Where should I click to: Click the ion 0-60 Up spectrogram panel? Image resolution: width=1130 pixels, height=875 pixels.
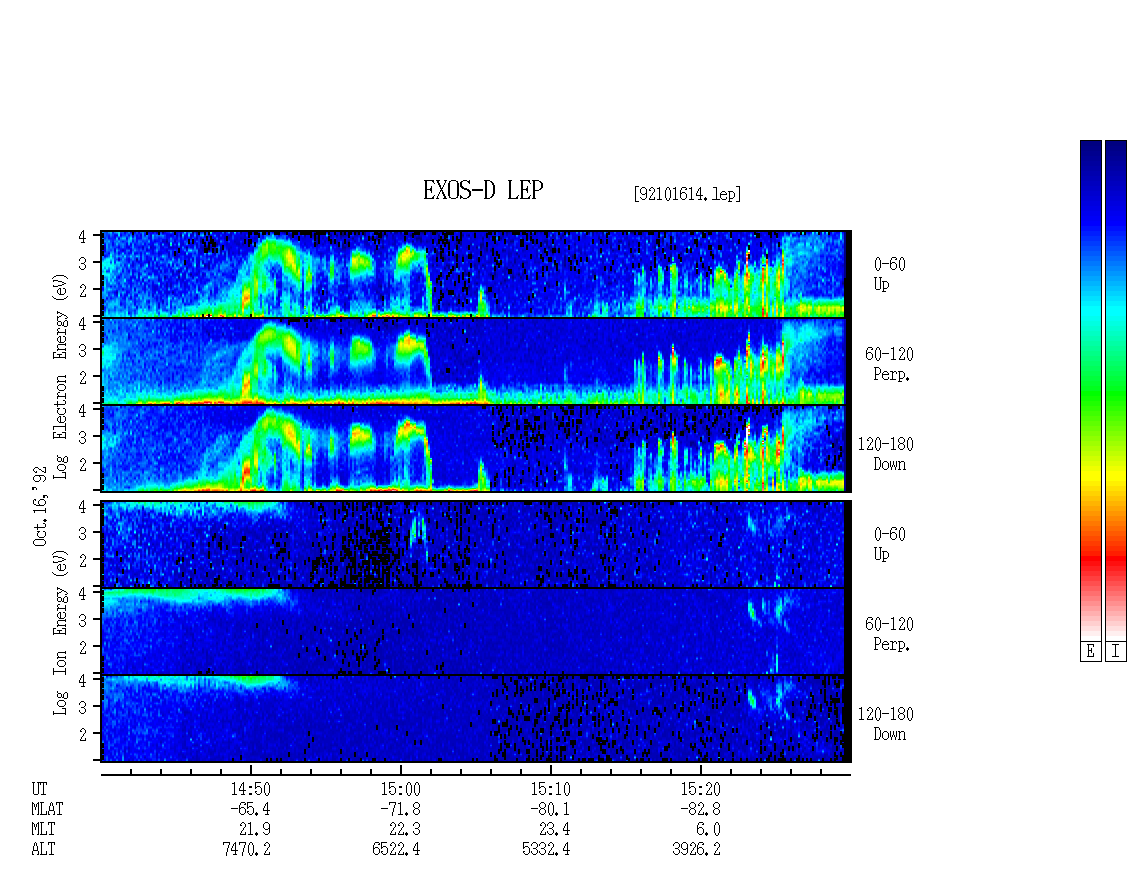coord(474,544)
